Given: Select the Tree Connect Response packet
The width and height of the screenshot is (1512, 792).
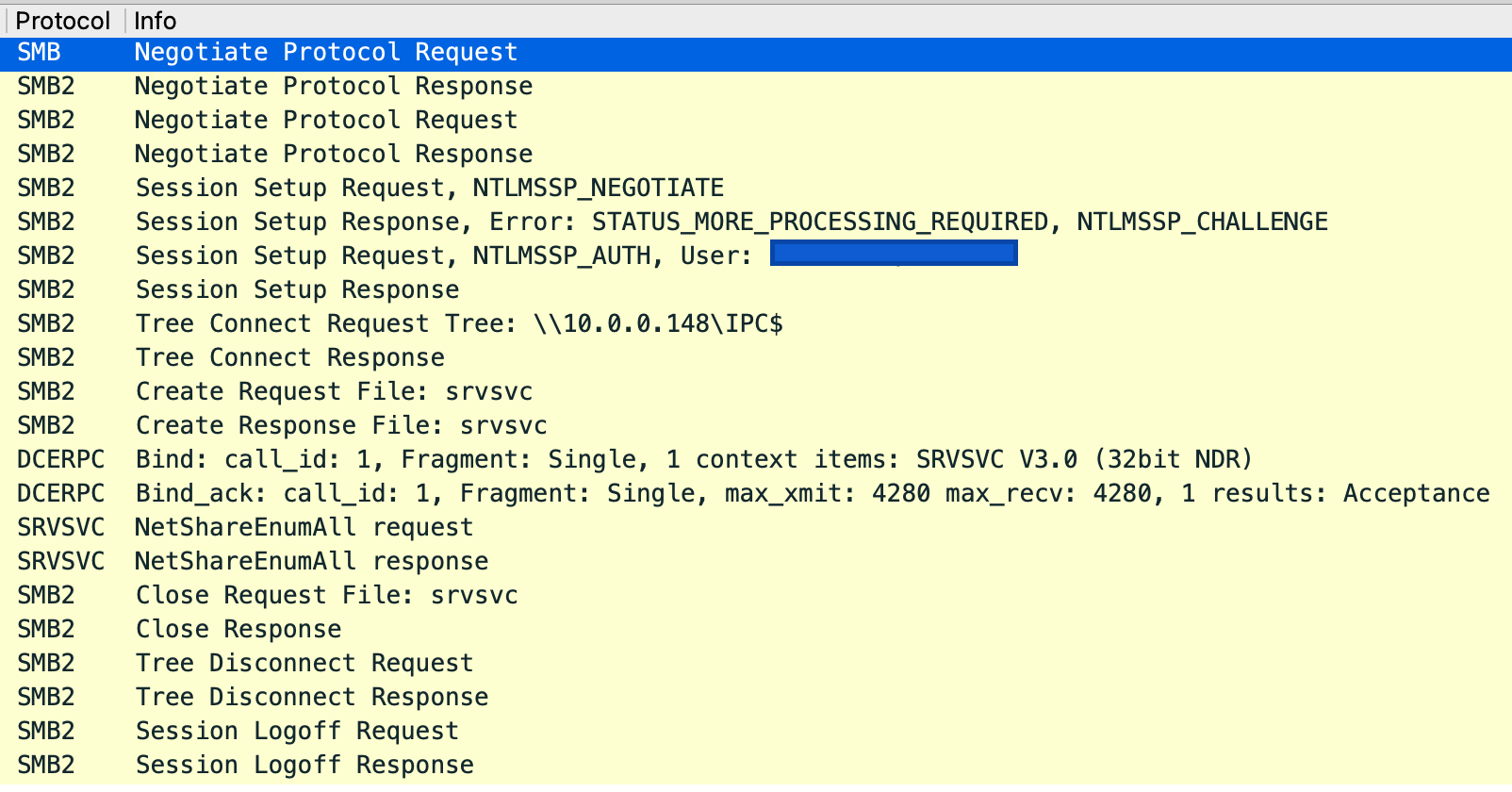Looking at the screenshot, I should point(289,358).
